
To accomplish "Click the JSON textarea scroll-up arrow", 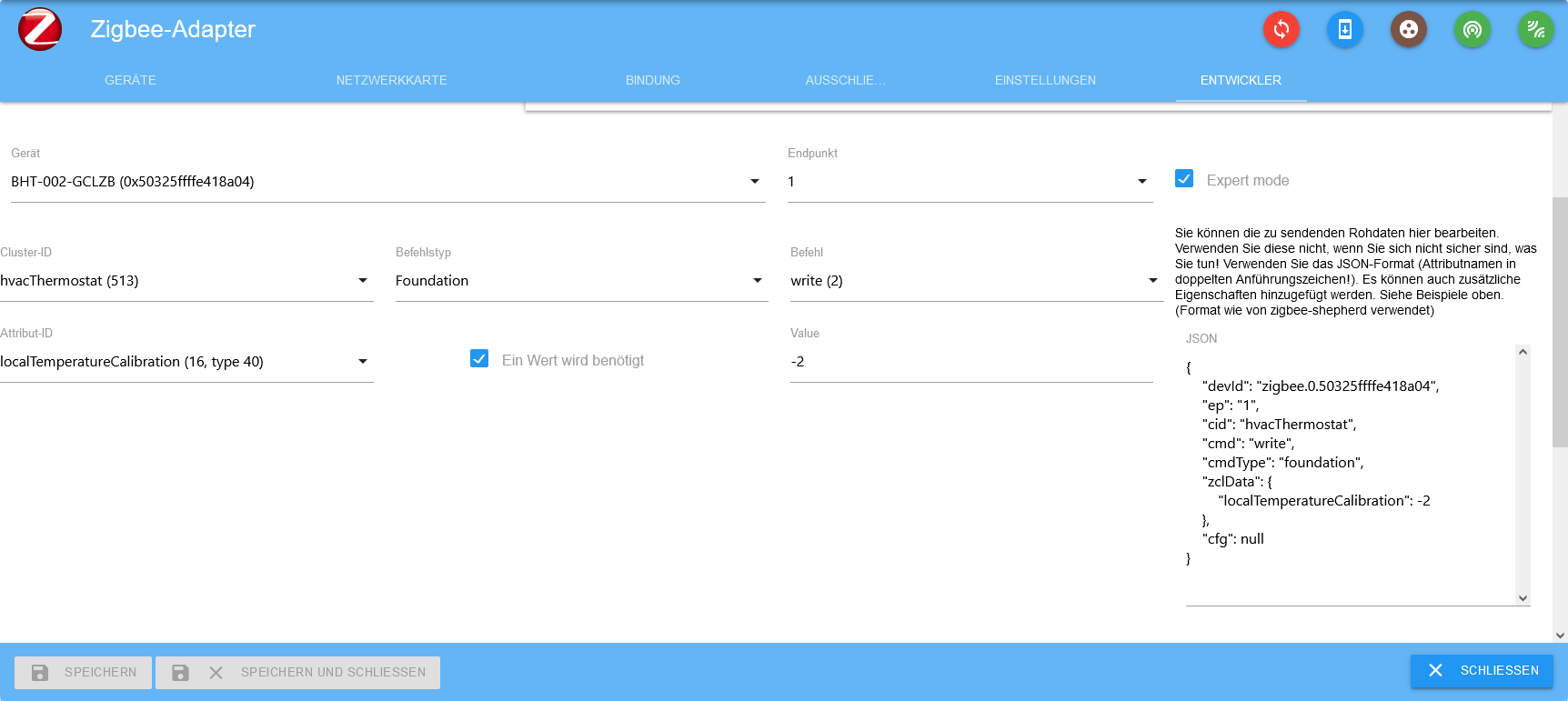I will pos(1523,352).
